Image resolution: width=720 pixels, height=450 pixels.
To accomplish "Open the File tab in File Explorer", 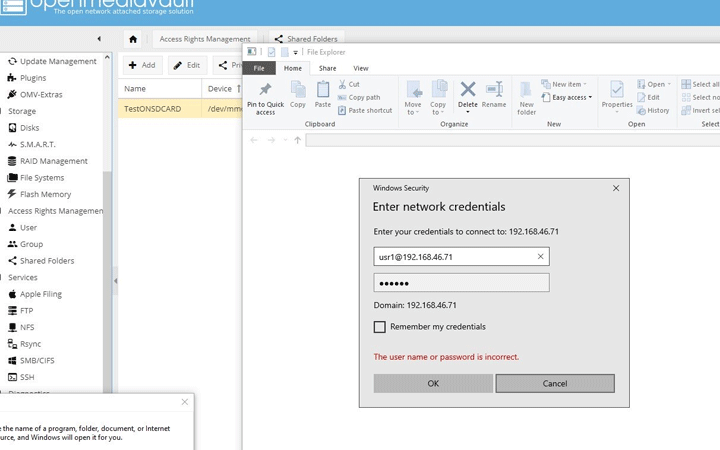I will 259,68.
